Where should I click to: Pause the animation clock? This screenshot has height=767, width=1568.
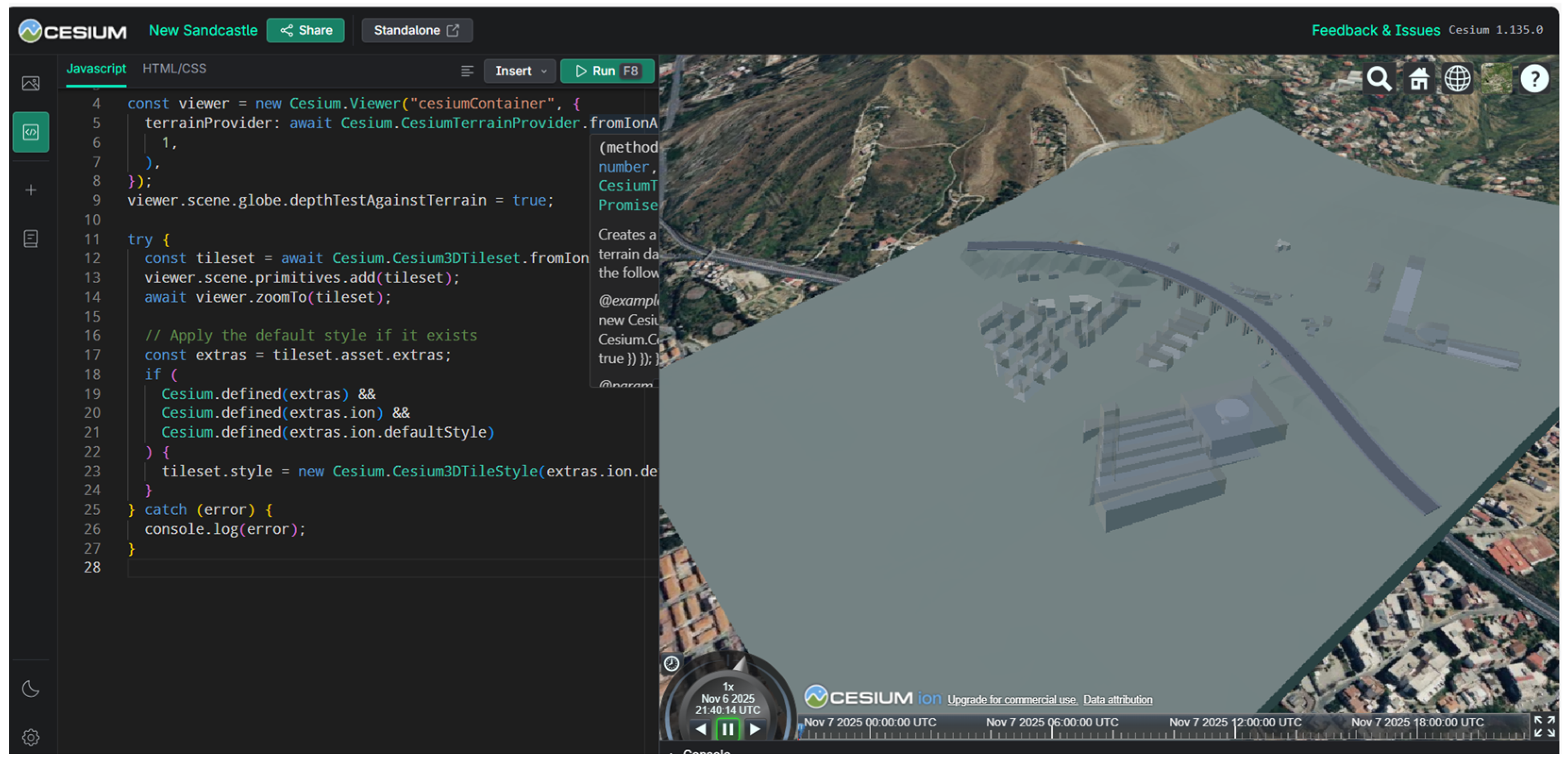pos(728,729)
